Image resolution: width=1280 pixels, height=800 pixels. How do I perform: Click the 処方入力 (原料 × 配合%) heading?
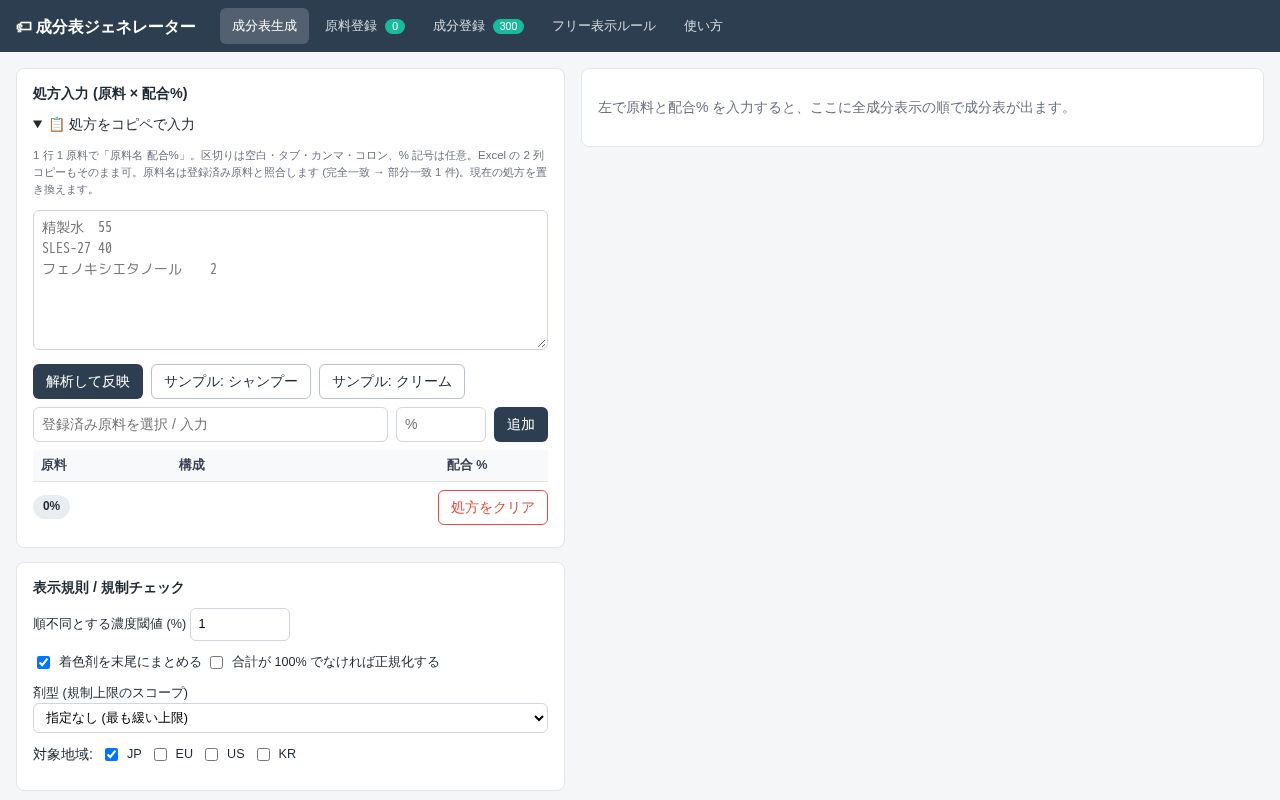(x=110, y=93)
